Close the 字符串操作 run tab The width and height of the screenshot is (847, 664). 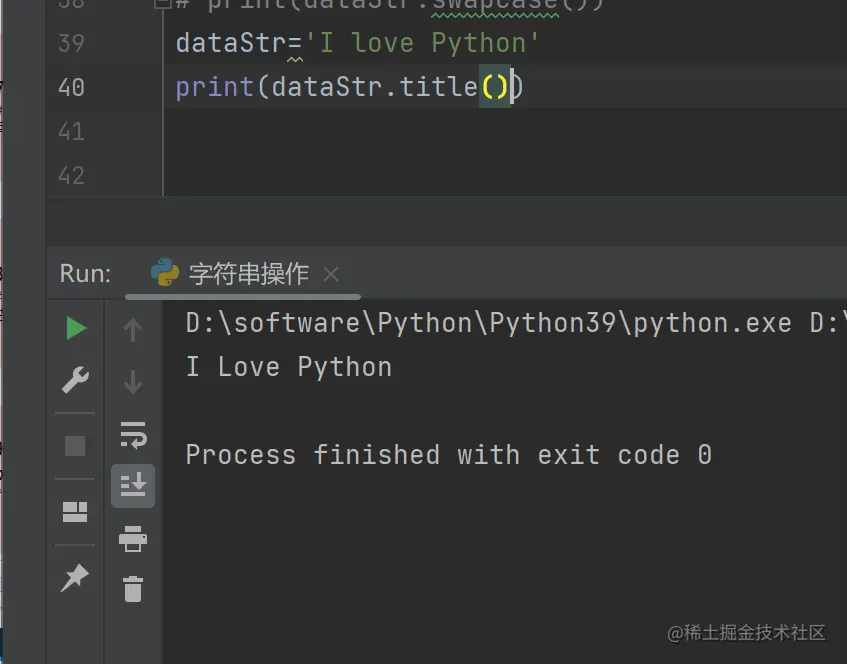(x=331, y=274)
